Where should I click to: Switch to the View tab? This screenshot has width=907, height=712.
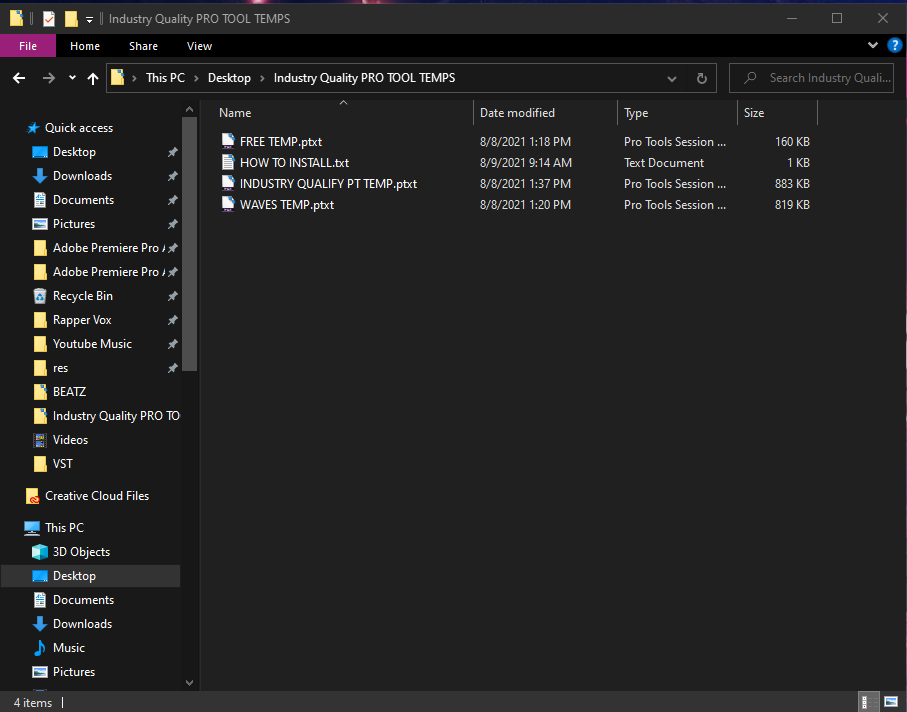click(x=199, y=46)
